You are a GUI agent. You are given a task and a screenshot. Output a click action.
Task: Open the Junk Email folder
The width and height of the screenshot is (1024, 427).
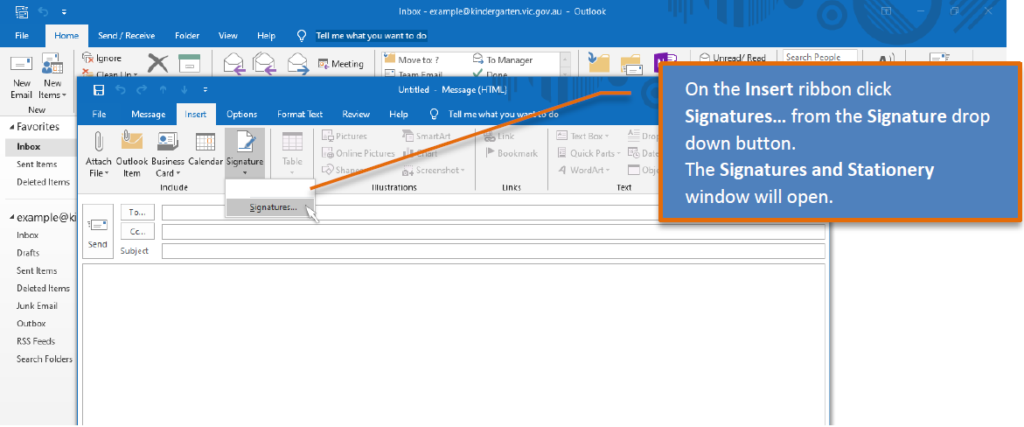pyautogui.click(x=37, y=306)
